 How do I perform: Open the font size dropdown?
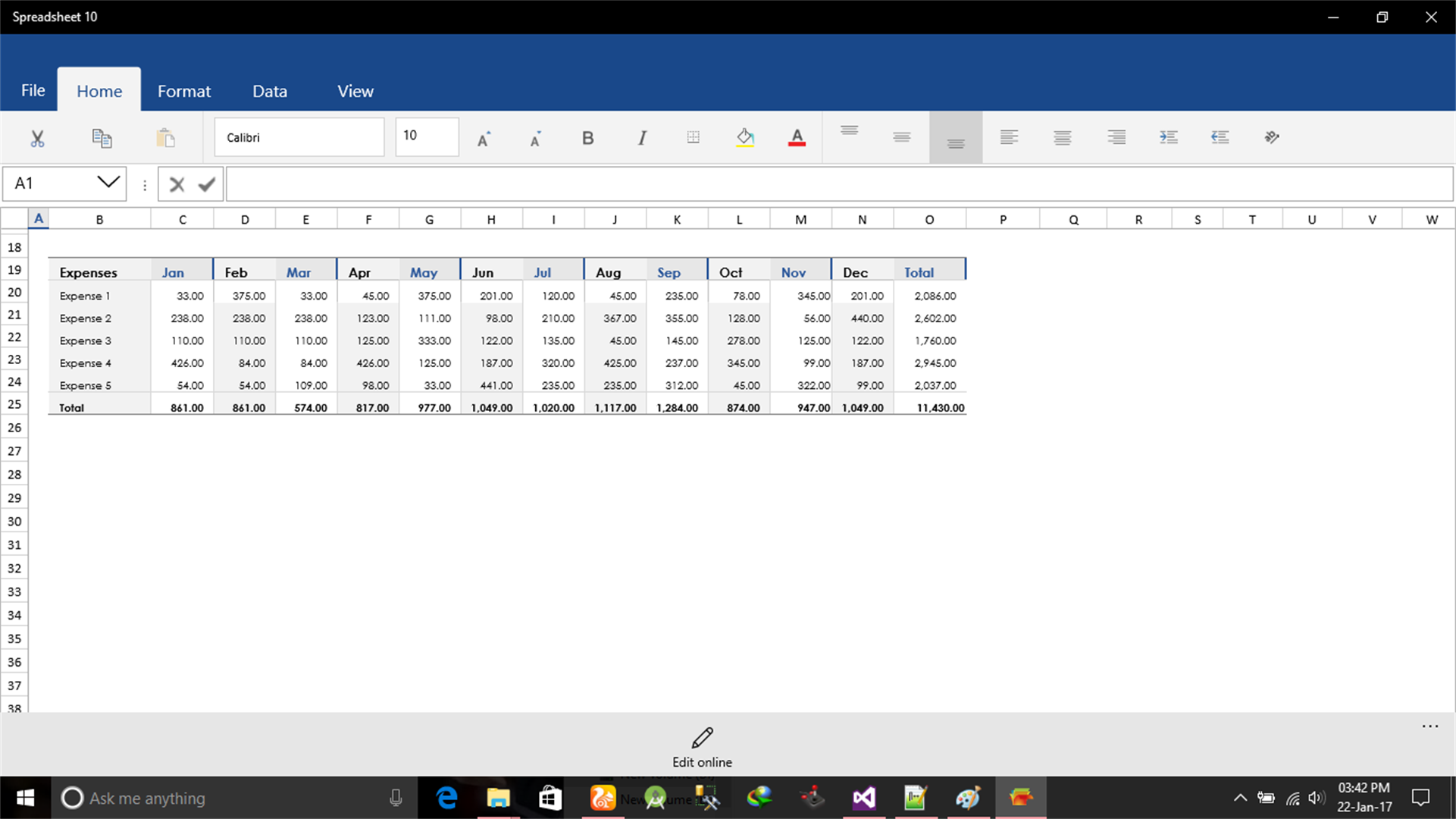[x=427, y=137]
